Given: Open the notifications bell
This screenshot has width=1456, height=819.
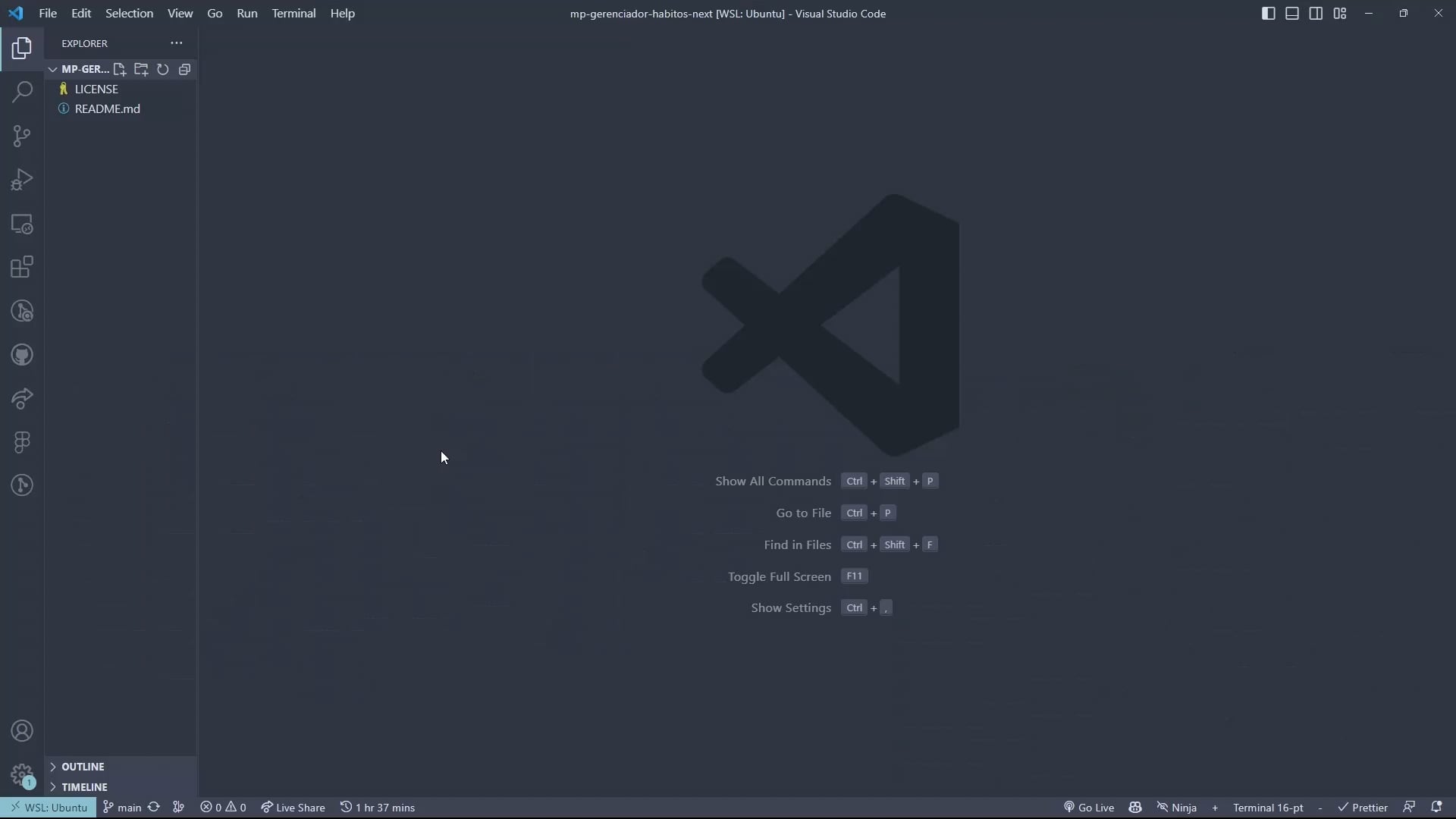Looking at the screenshot, I should click(x=1436, y=807).
